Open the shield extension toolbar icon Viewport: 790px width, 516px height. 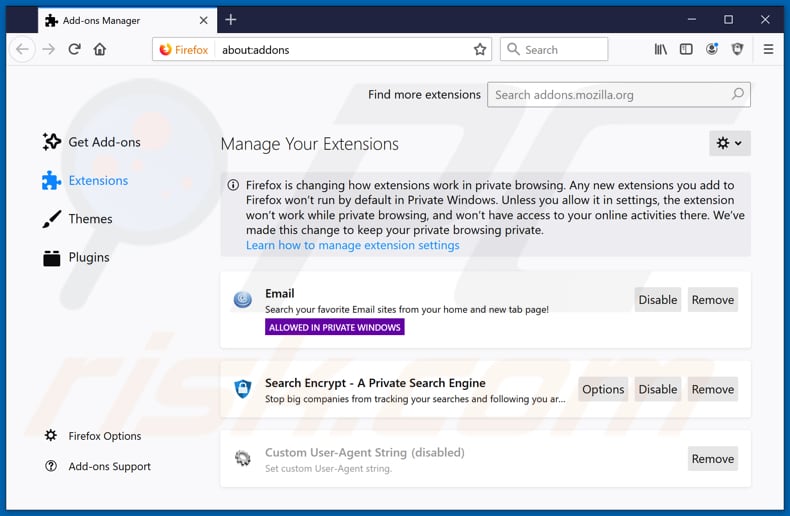coord(738,49)
